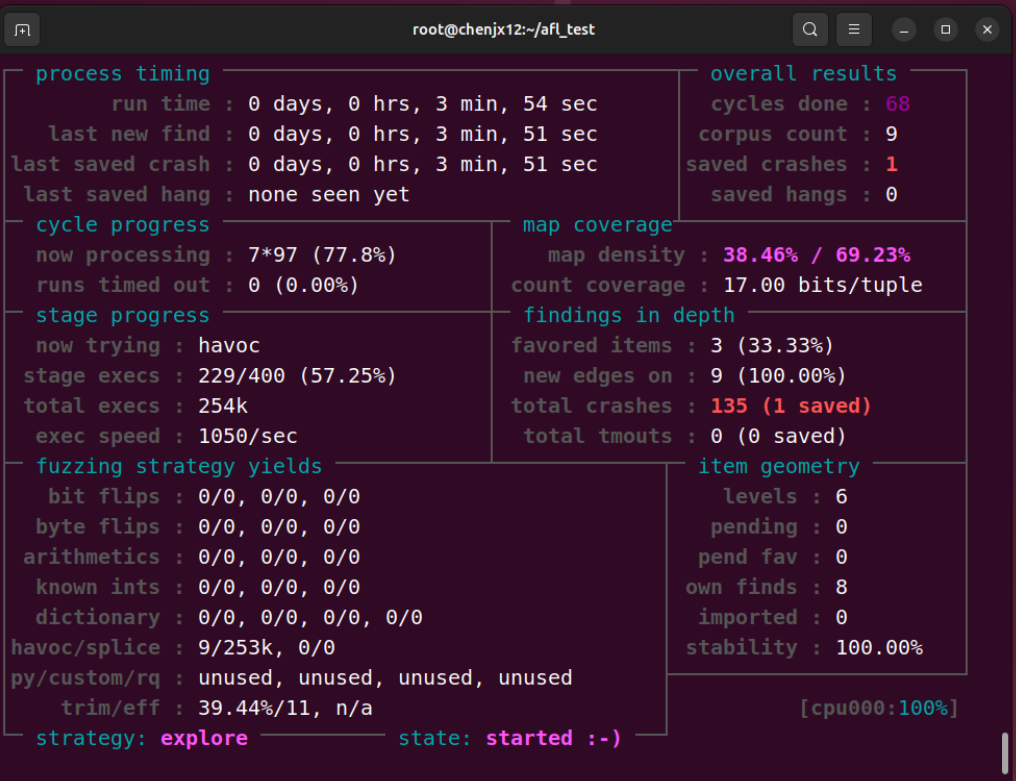Image resolution: width=1016 pixels, height=781 pixels.
Task: Click the terminal scrollbar thumb
Action: (1005, 752)
